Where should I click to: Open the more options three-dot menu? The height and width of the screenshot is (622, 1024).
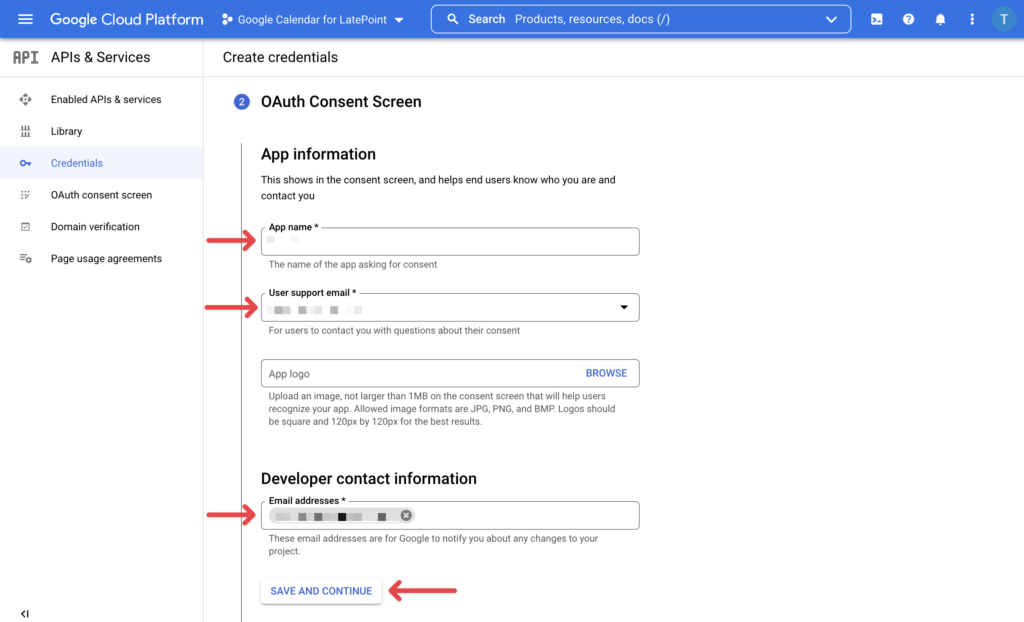pos(972,18)
